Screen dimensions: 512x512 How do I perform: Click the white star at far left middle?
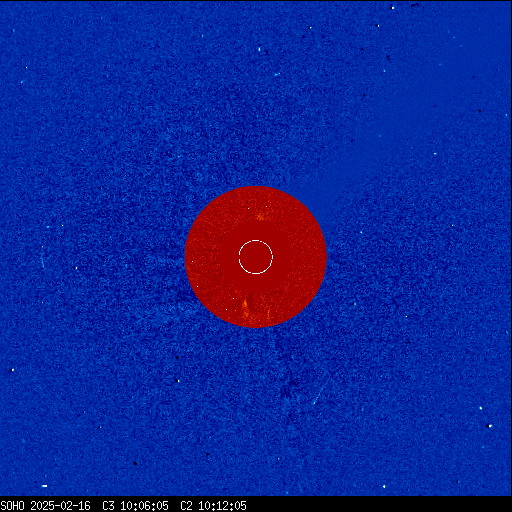point(76,268)
